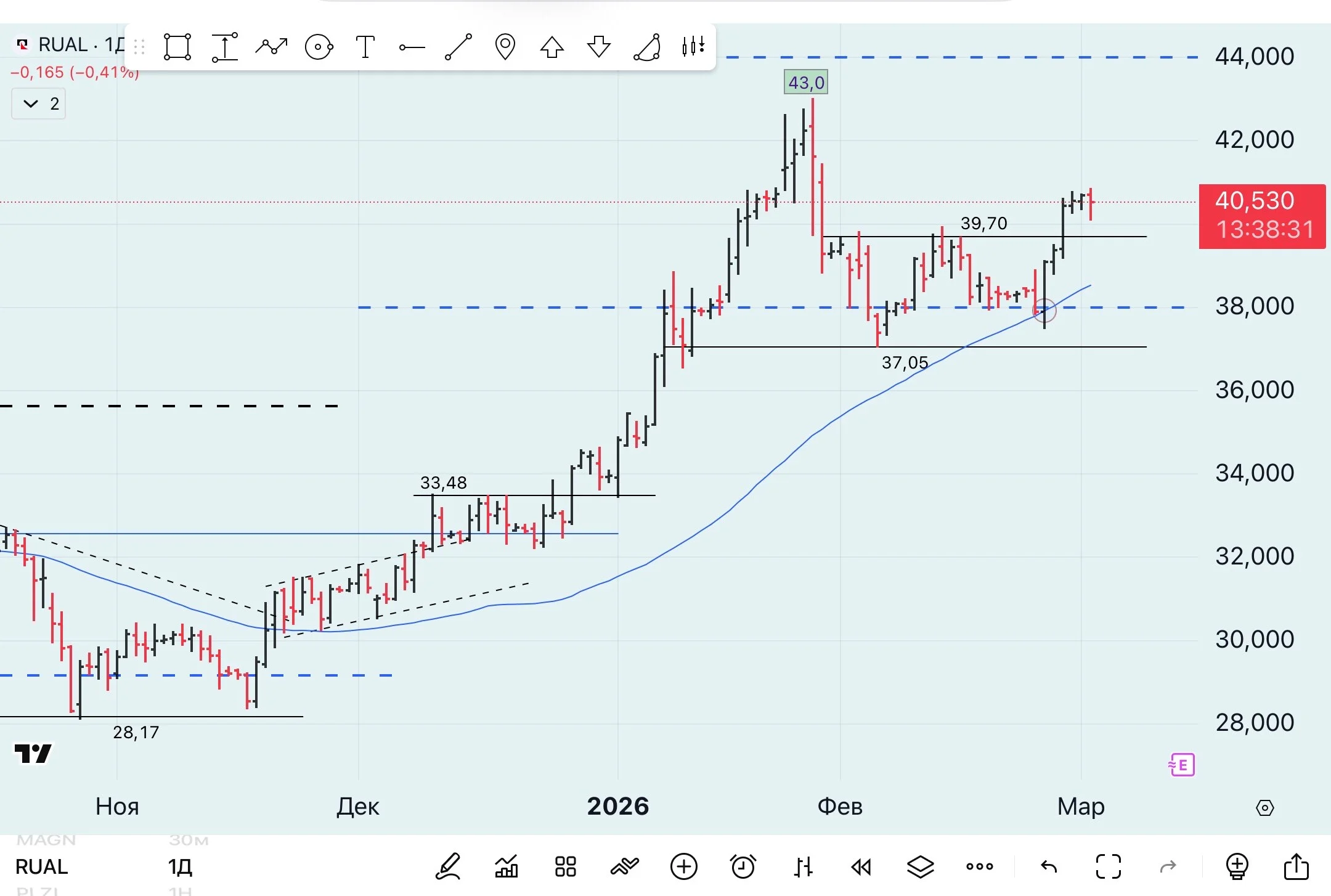Grab the drawing toolbar drag handle

click(139, 47)
